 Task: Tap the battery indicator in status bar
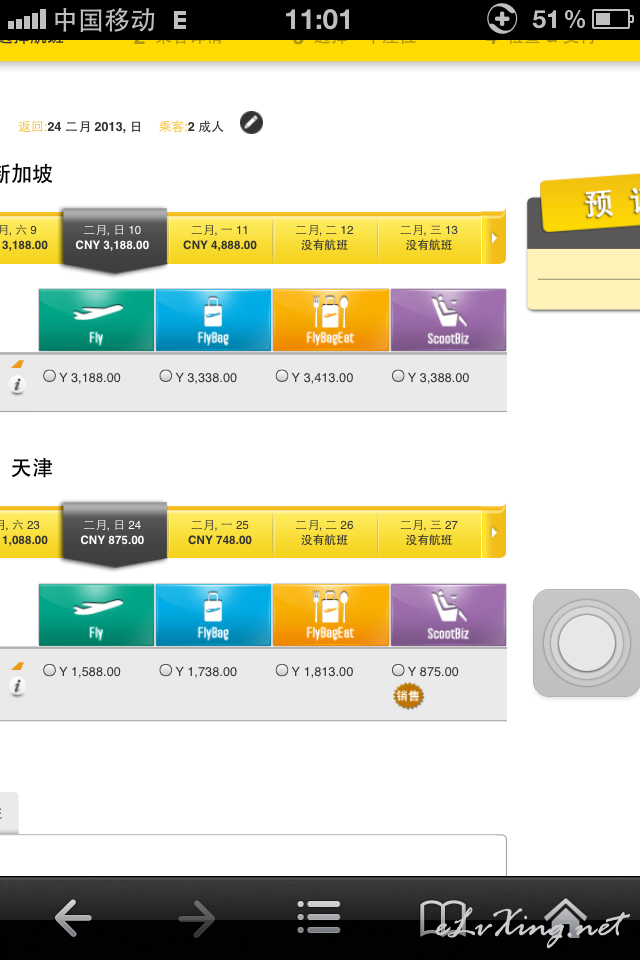(612, 20)
